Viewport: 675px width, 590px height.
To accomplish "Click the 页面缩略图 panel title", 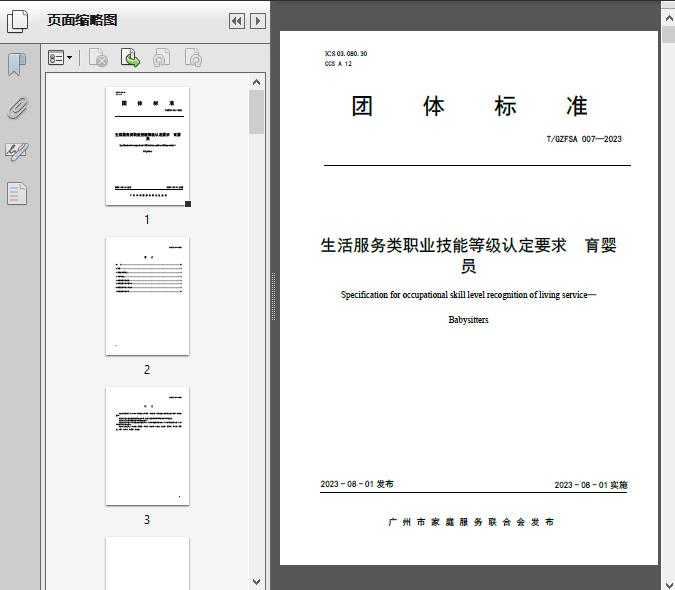I will pyautogui.click(x=82, y=20).
